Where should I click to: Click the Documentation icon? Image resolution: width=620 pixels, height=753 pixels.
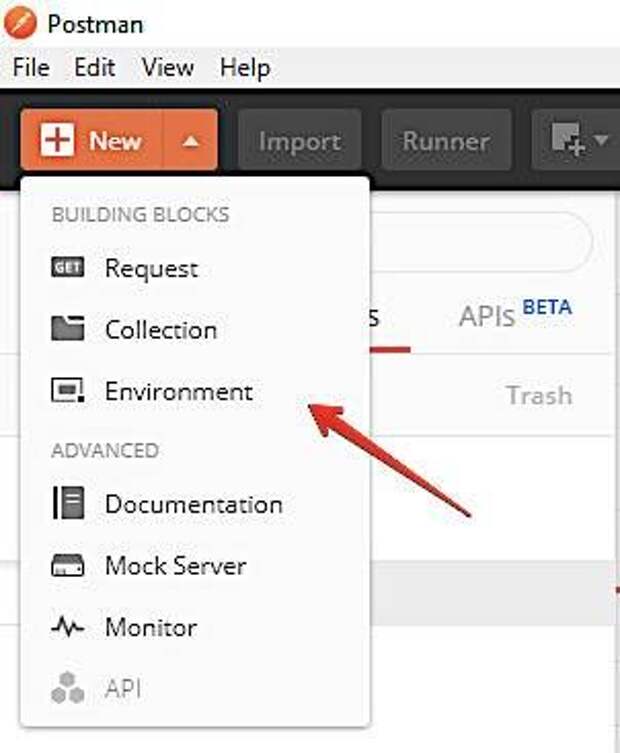click(68, 504)
